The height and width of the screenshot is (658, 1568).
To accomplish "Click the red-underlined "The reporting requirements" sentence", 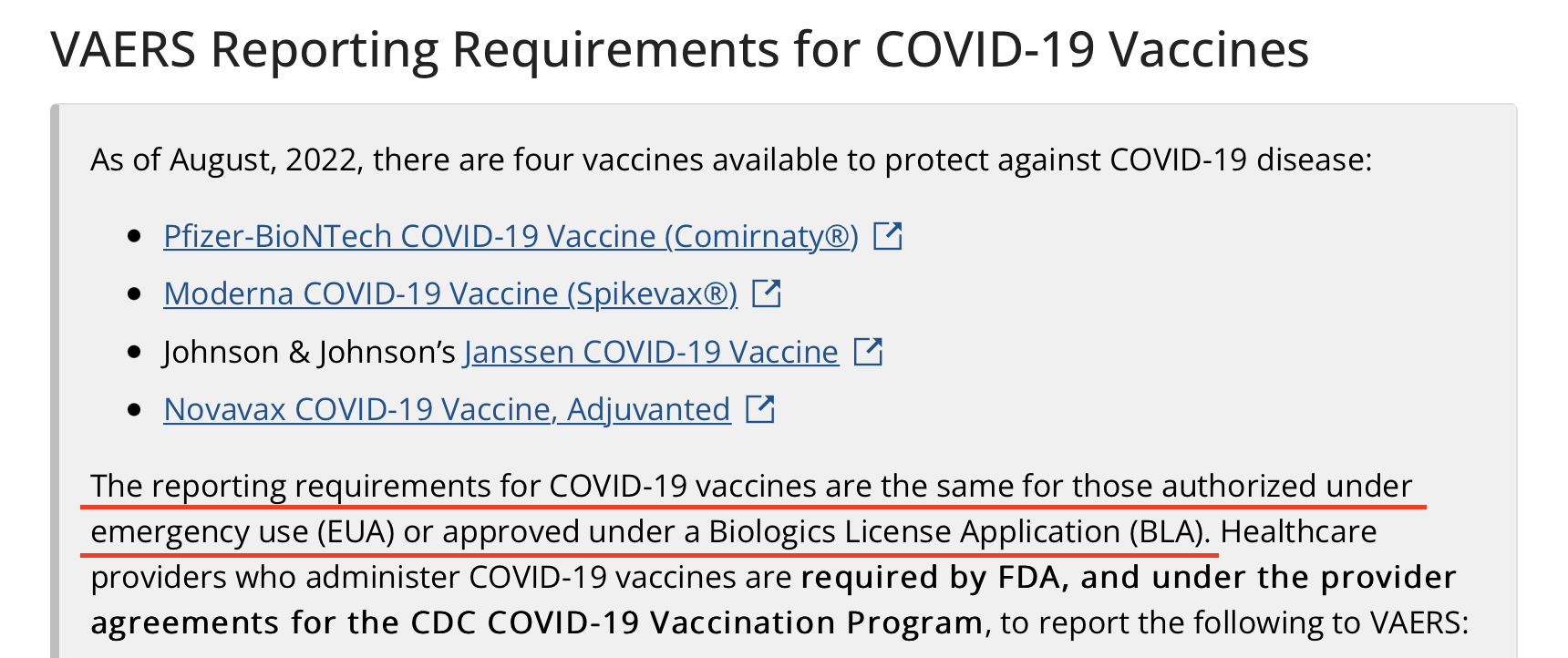I will (751, 509).
